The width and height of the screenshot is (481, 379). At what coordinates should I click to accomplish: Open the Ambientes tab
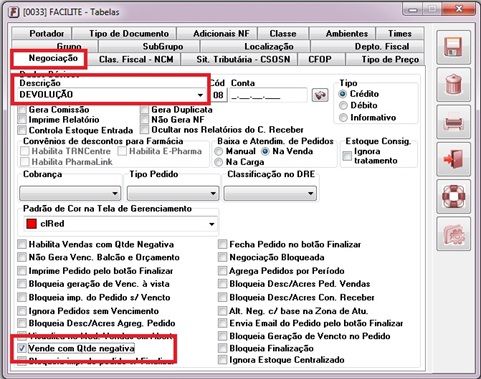point(343,34)
